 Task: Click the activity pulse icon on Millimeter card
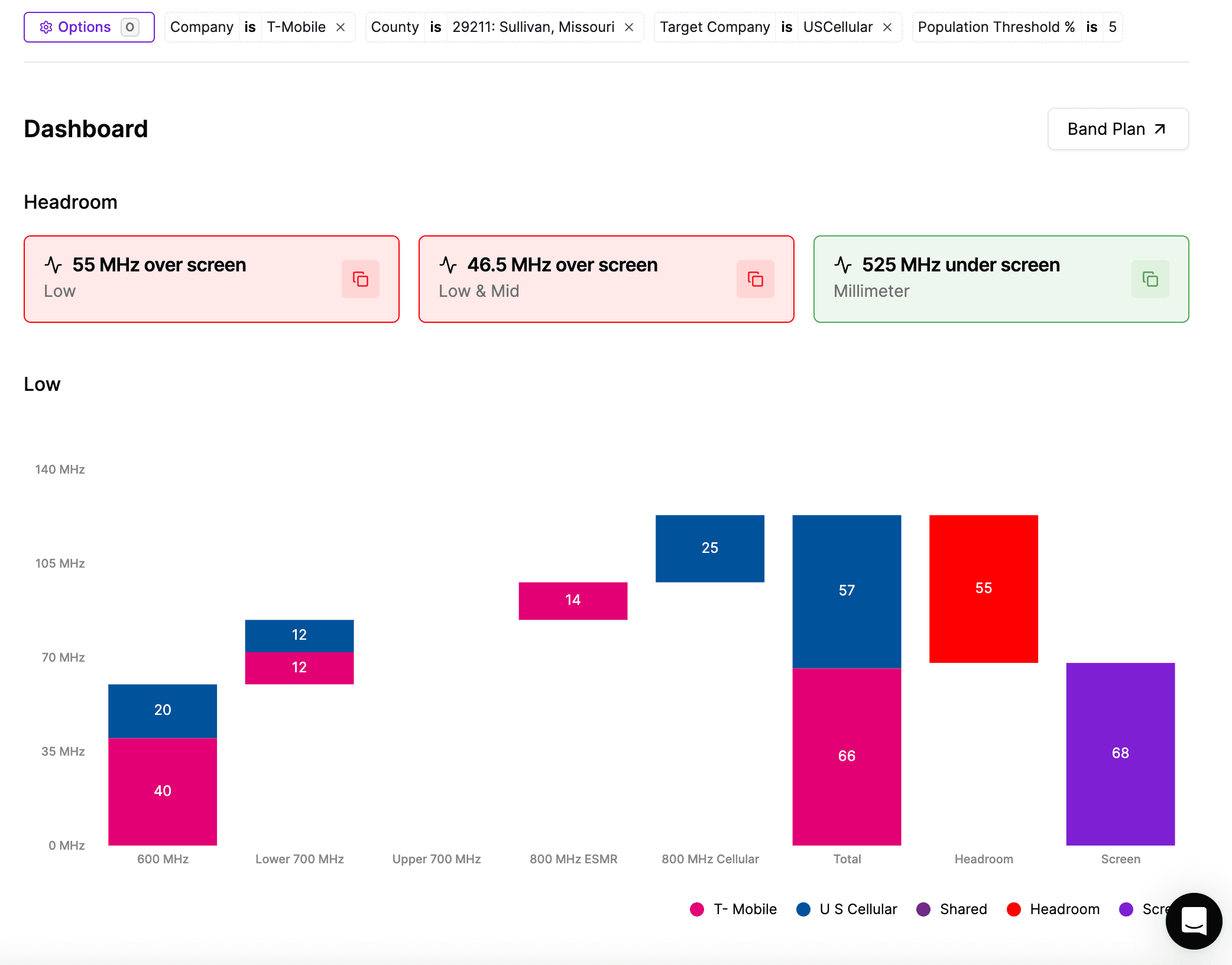click(843, 265)
